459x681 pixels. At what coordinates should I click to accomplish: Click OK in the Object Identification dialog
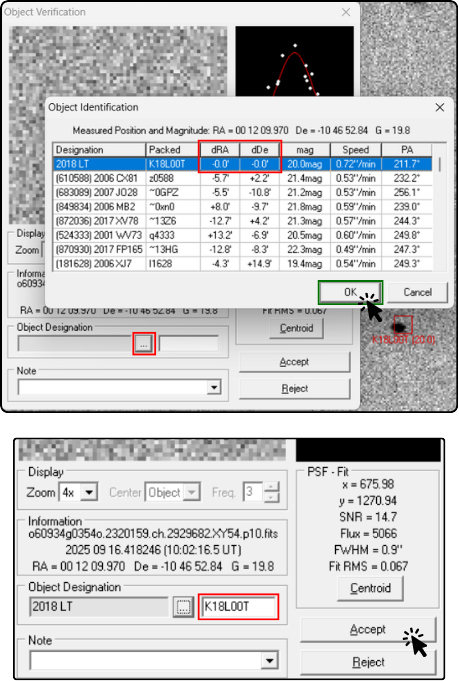click(350, 292)
